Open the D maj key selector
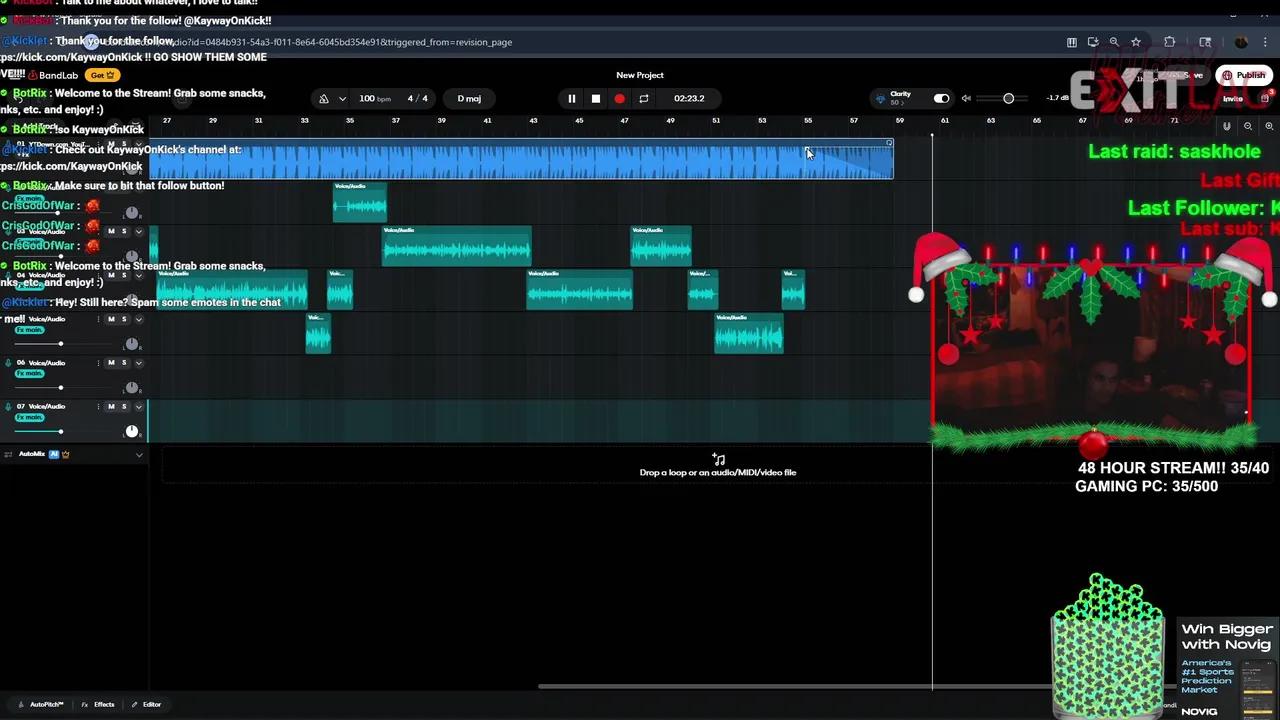 point(469,98)
